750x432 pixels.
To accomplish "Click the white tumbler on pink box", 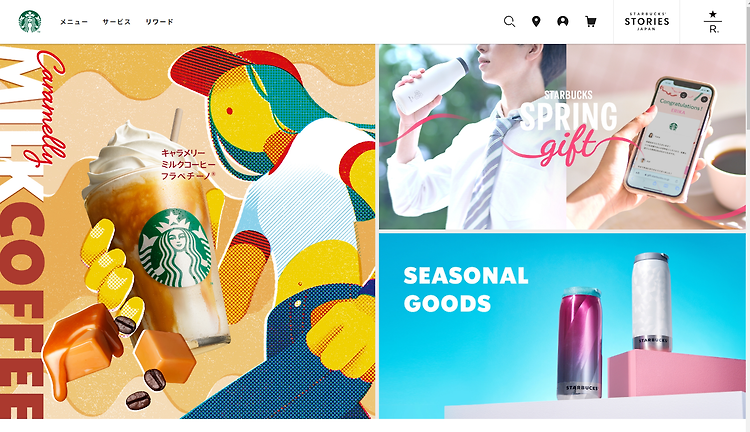I will (x=651, y=301).
